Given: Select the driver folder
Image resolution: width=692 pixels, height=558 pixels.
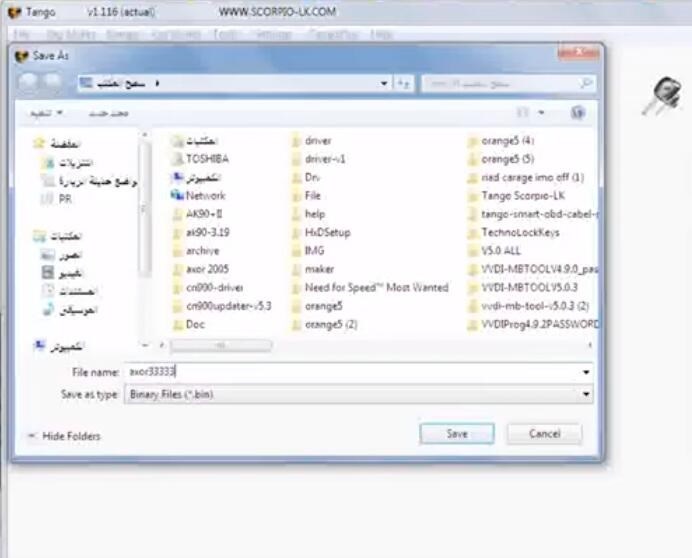Looking at the screenshot, I should [x=312, y=141].
